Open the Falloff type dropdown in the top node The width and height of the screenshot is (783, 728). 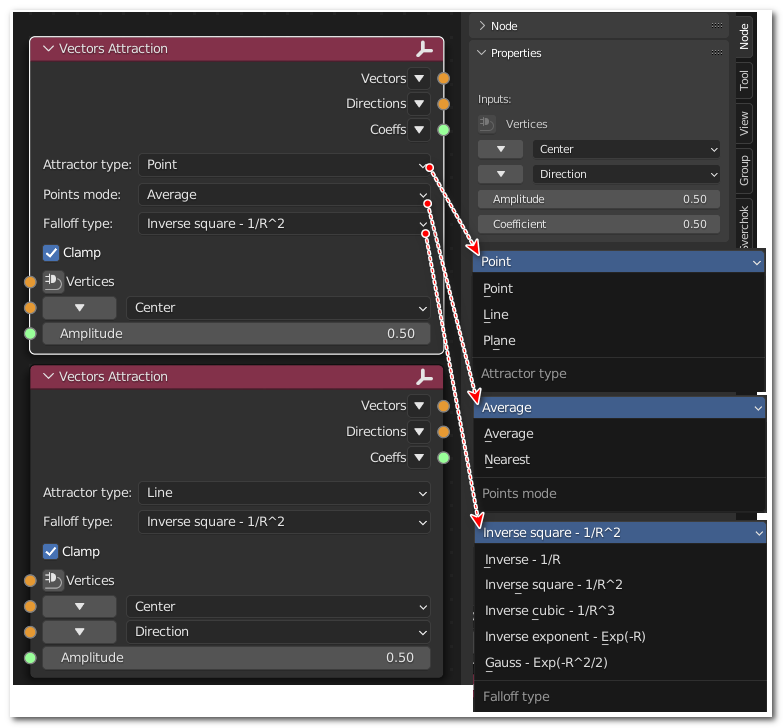(x=284, y=224)
